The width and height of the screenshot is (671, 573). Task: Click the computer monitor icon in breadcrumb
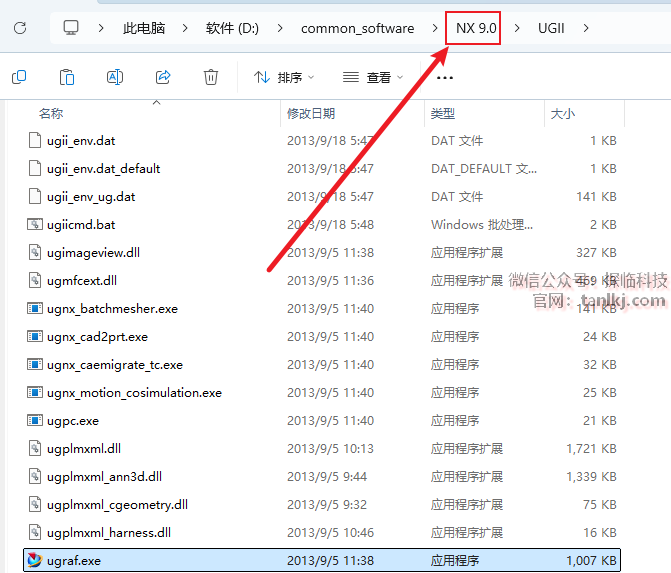tap(71, 28)
